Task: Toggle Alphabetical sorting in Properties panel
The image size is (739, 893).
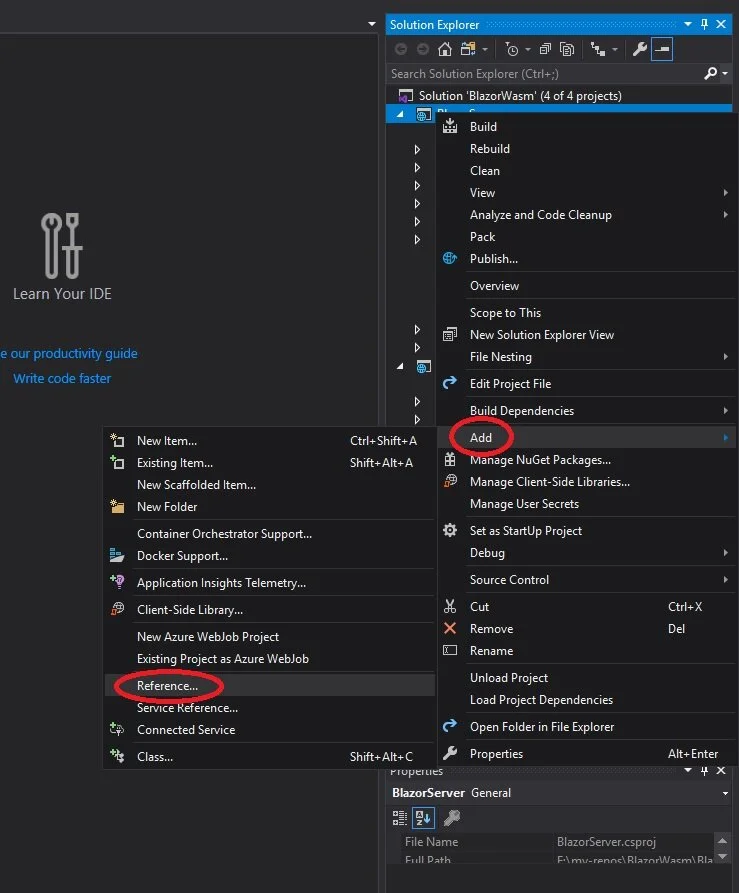Action: click(x=423, y=818)
